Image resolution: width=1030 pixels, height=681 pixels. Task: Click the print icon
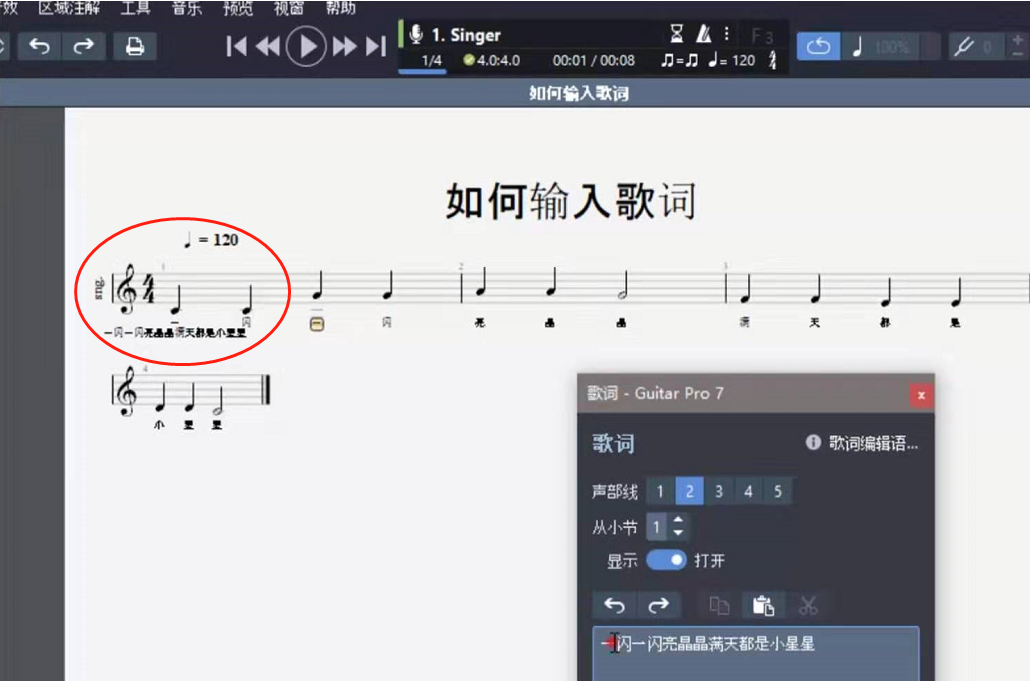135,47
